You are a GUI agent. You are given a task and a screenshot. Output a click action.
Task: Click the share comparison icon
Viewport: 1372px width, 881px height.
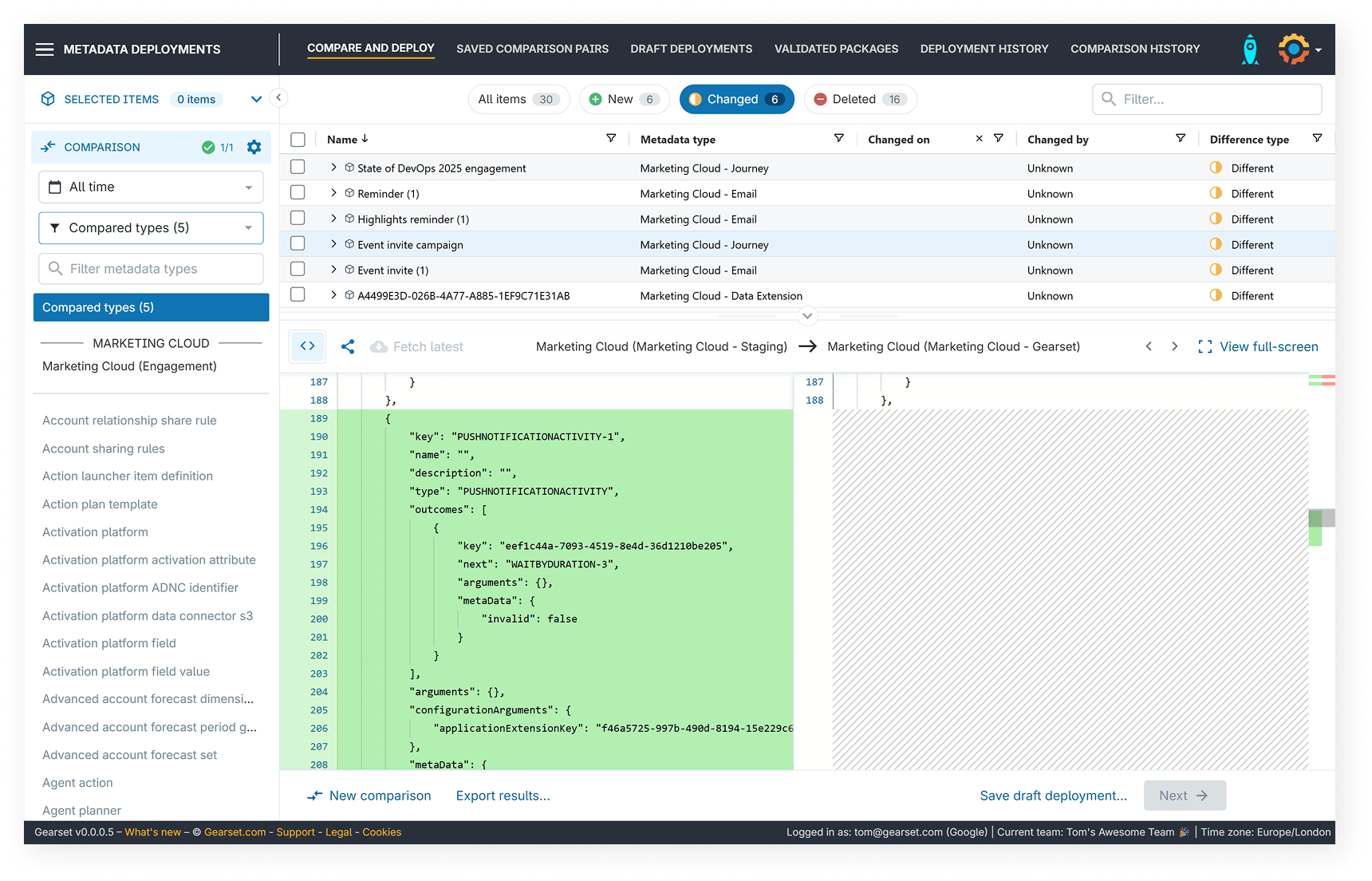pyautogui.click(x=348, y=346)
